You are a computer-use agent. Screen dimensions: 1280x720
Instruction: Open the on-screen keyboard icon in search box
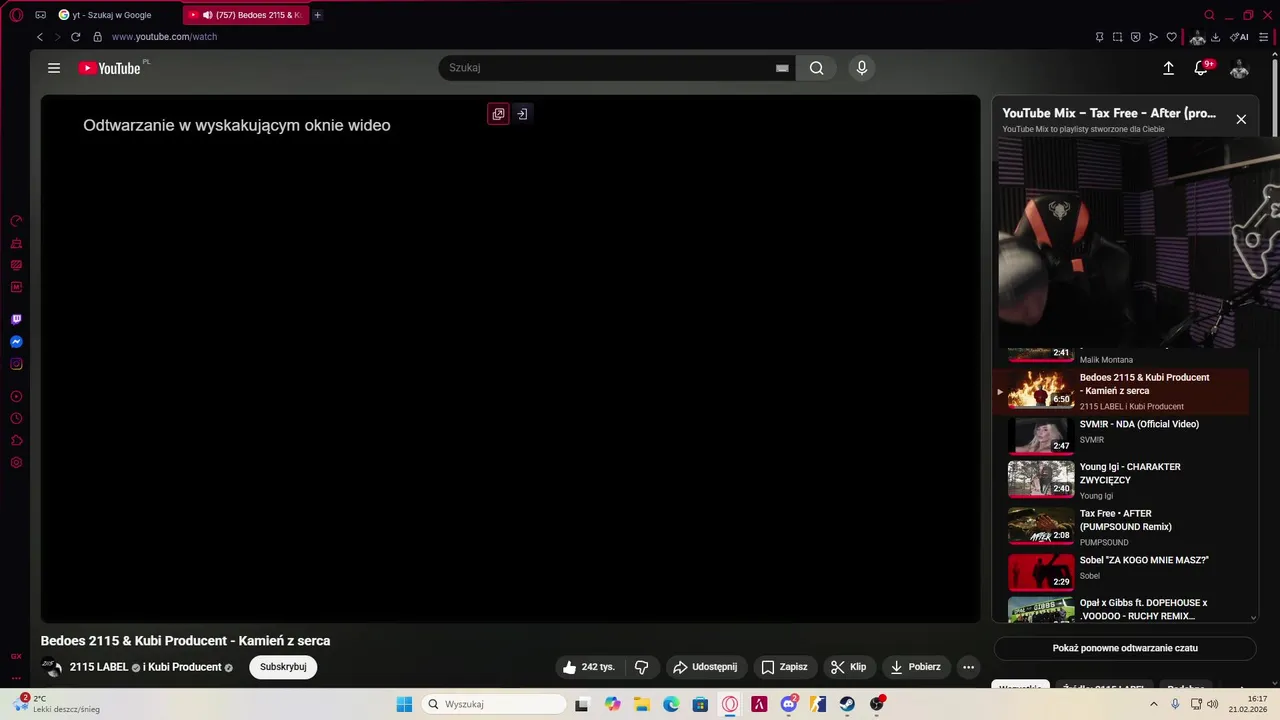(782, 68)
